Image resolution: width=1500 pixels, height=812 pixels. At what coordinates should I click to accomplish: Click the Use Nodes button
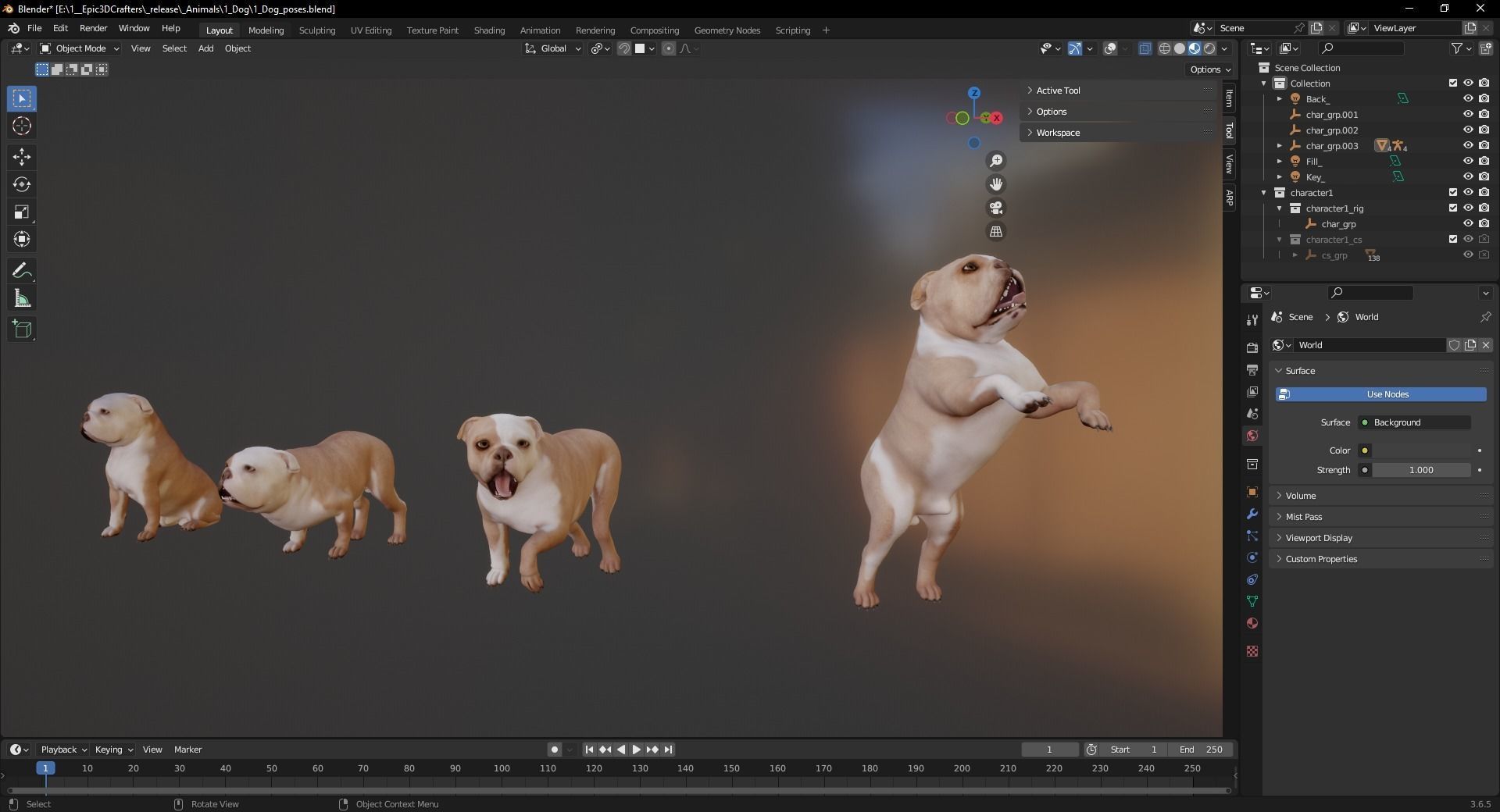point(1380,394)
